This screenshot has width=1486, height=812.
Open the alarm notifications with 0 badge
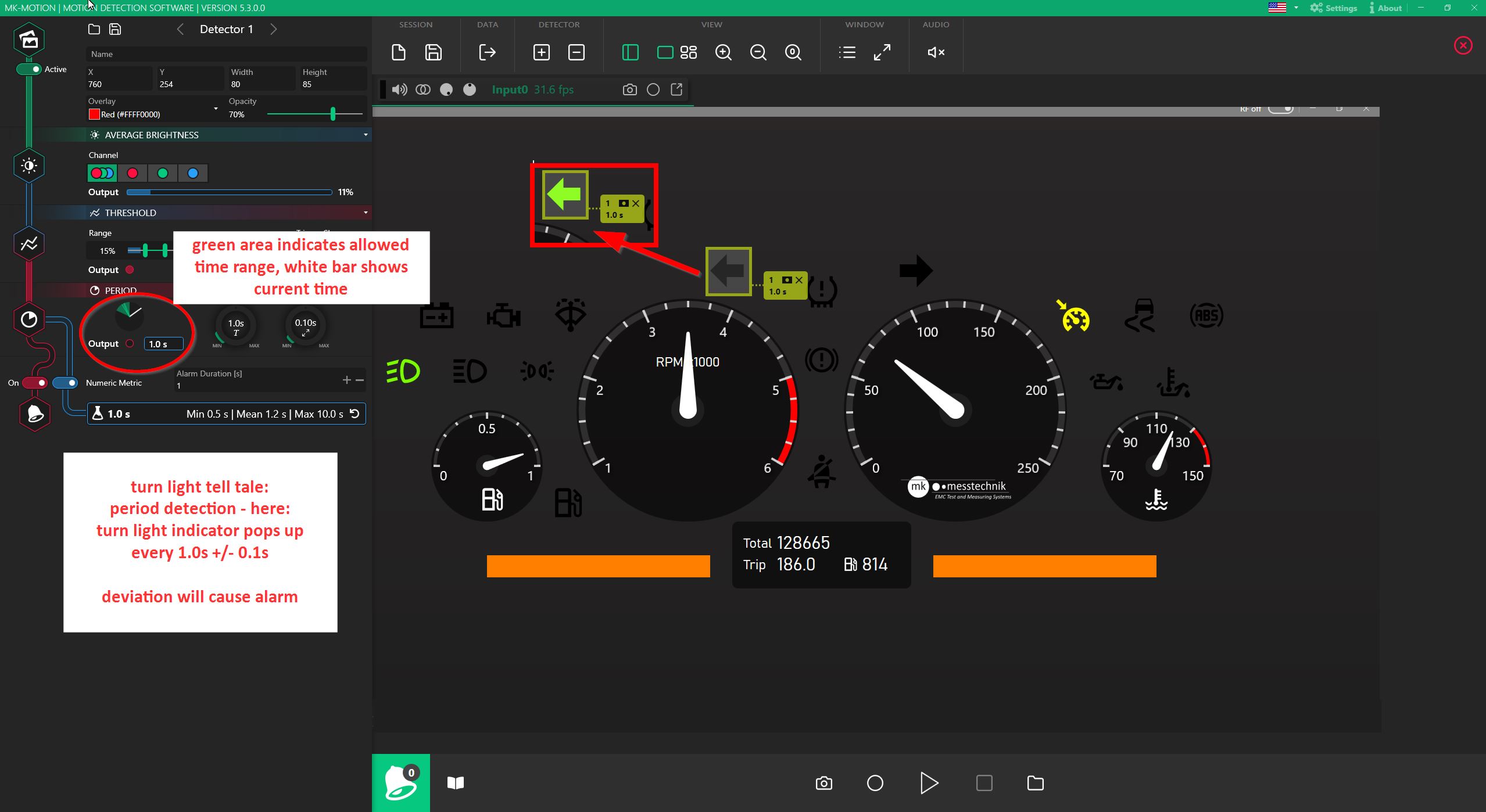pyautogui.click(x=401, y=782)
